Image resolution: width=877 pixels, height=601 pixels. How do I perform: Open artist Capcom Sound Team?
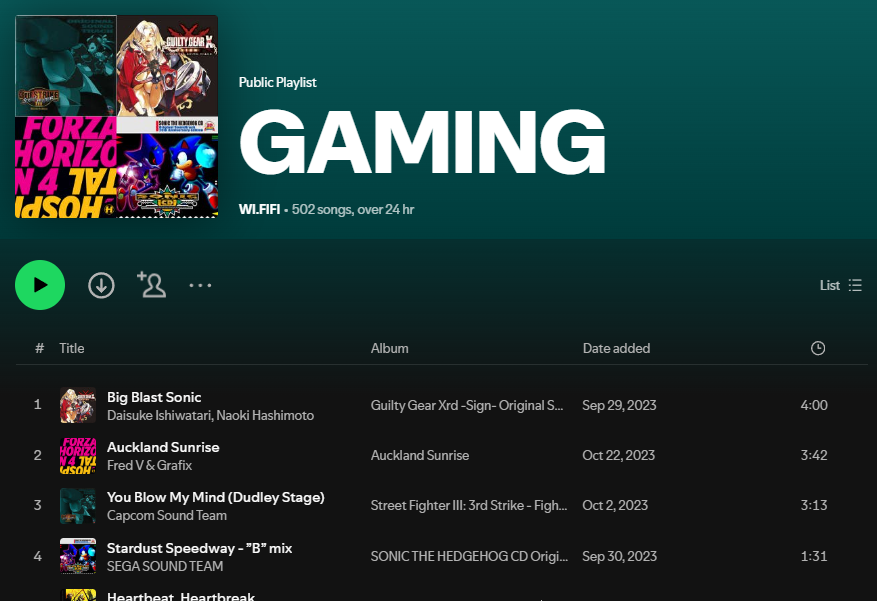point(167,515)
